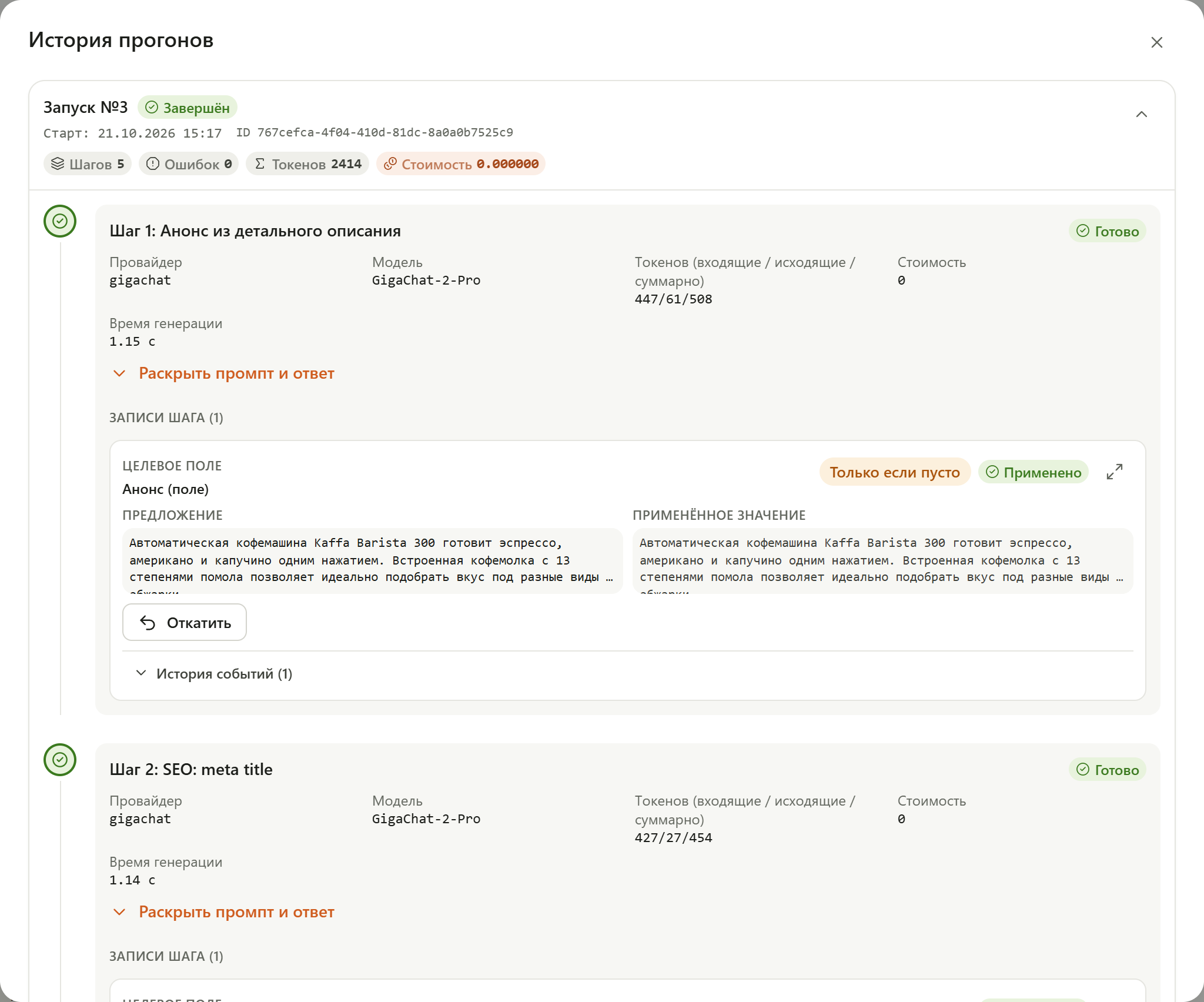Click Шаг 1: Анонс из детального описания title
Screen dimensions: 1204x1002
(255, 231)
